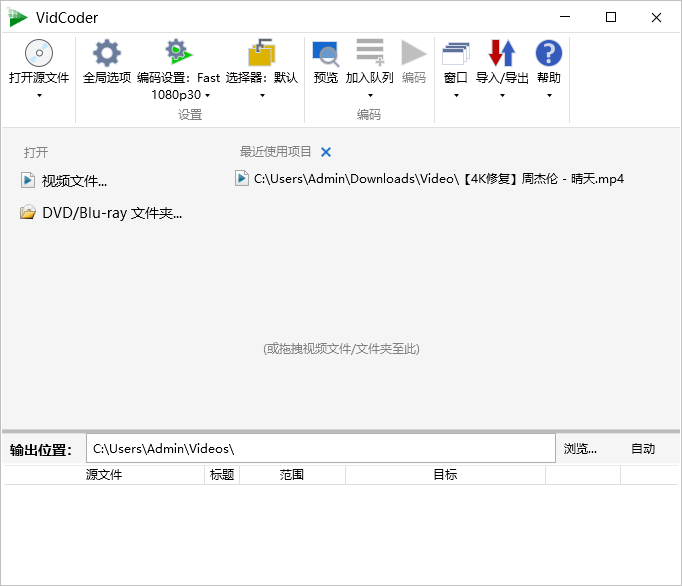Click the blue Help question mark icon
Screen dimensions: 682x586
pyautogui.click(x=548, y=53)
